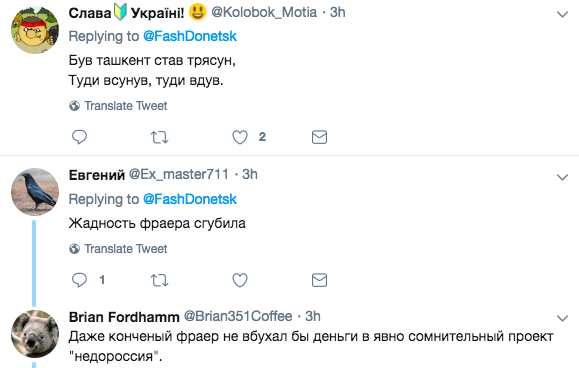Like the tweet with 2 likes

240,137
